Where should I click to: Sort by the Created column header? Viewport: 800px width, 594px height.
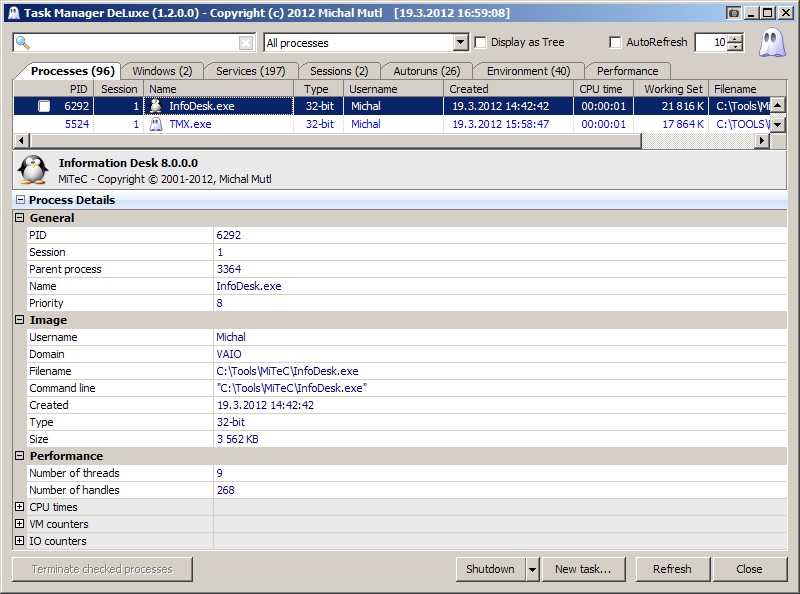pyautogui.click(x=508, y=89)
